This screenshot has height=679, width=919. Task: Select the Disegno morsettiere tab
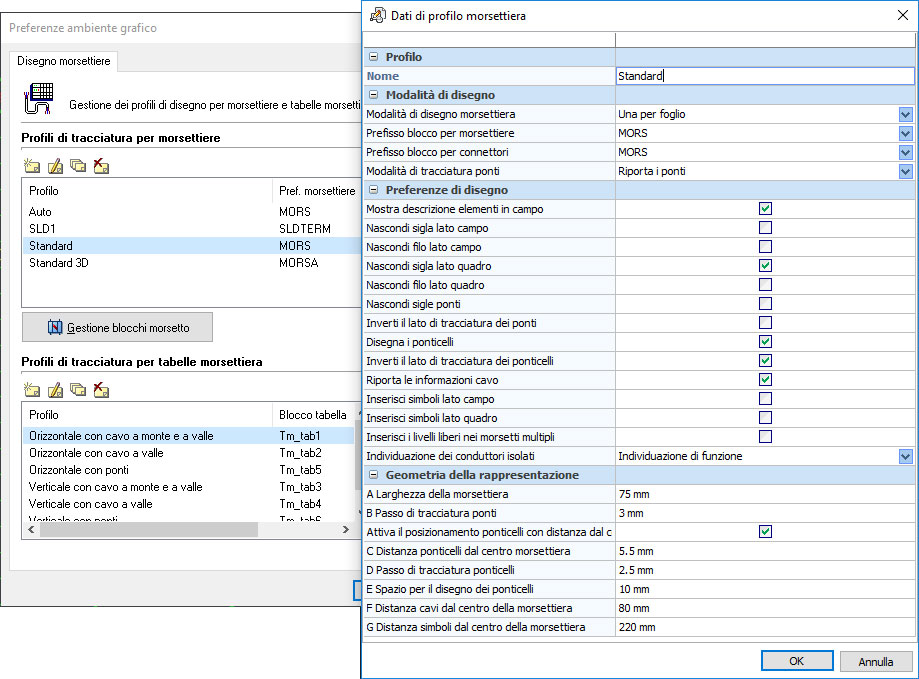point(64,61)
